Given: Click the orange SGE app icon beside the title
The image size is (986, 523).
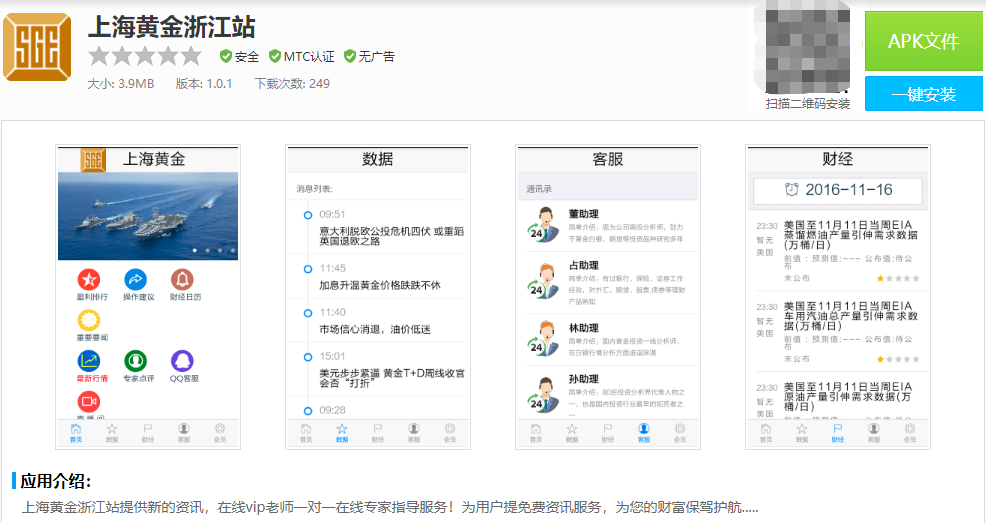Looking at the screenshot, I should [x=37, y=48].
